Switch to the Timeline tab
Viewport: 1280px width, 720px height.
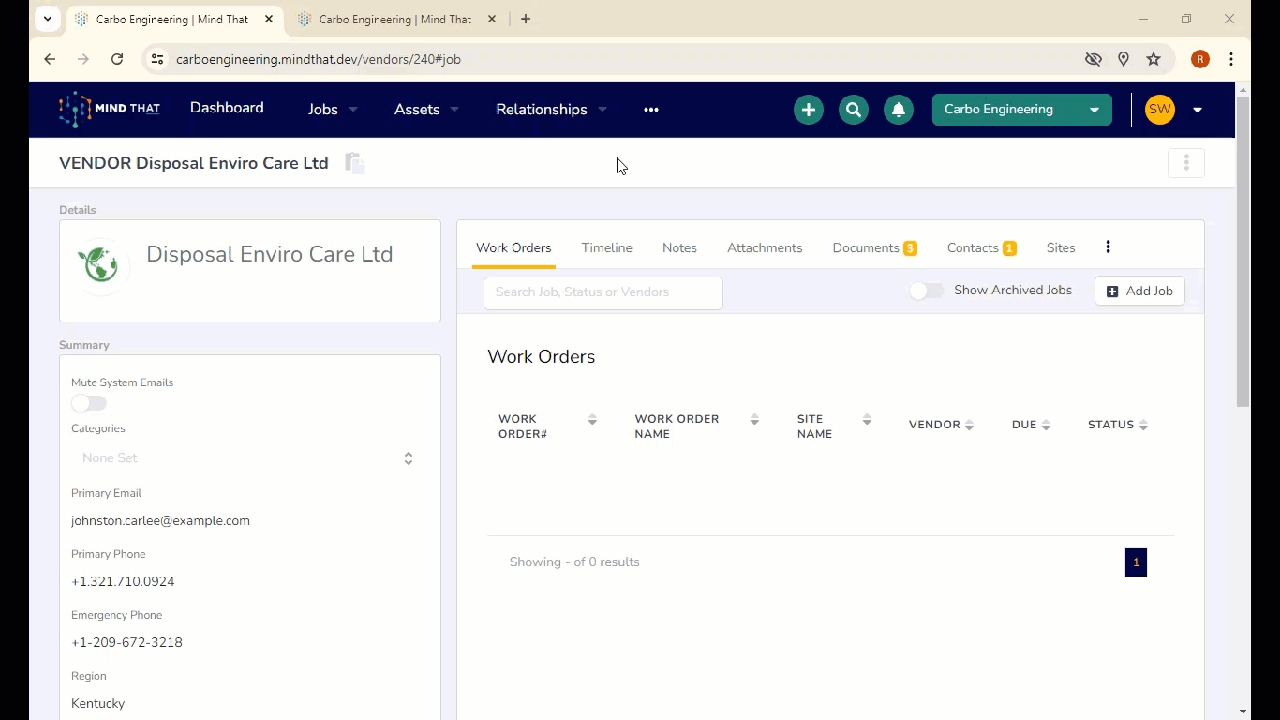607,248
